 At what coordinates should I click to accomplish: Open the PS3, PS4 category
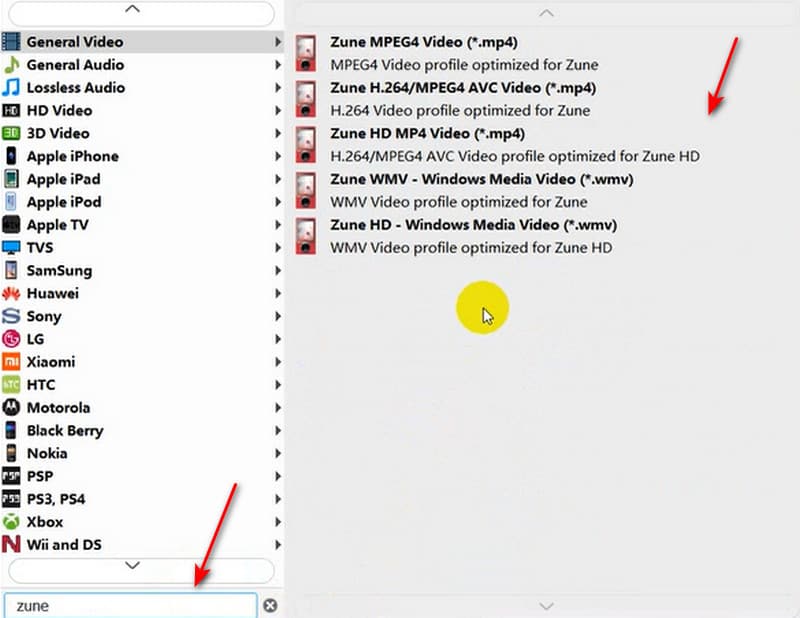142,499
